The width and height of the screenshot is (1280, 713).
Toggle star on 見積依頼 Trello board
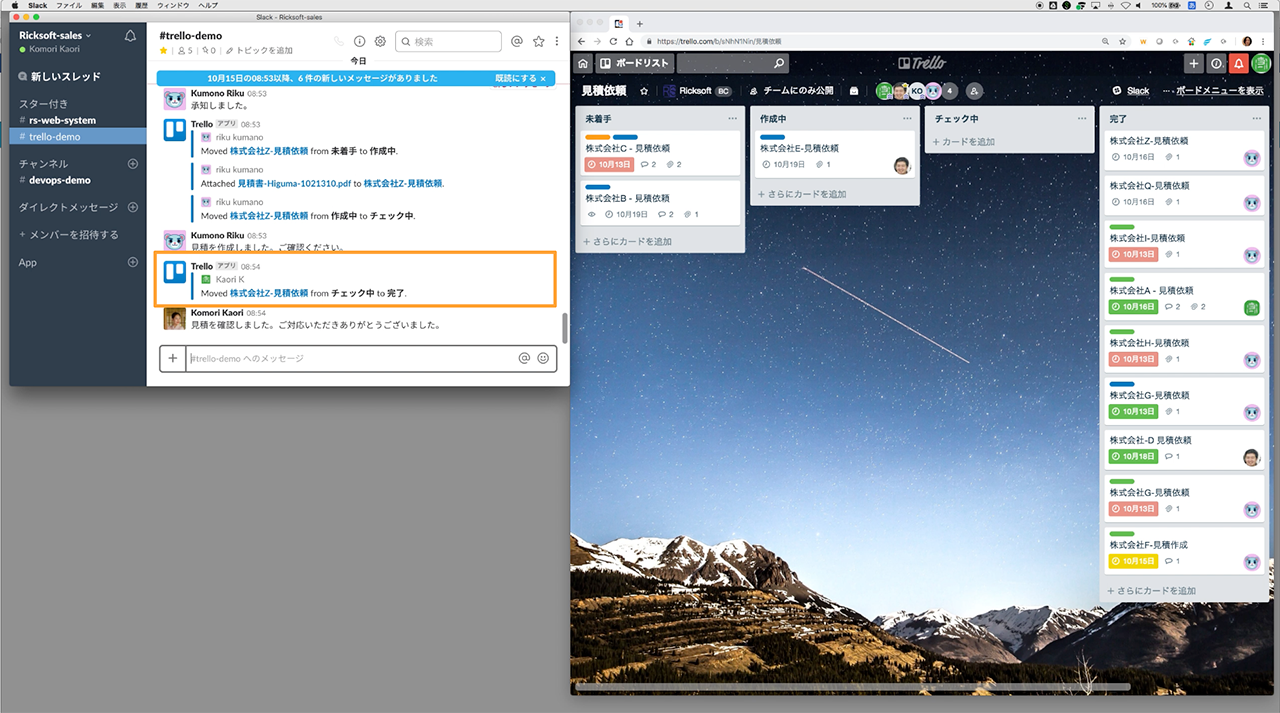coord(644,91)
